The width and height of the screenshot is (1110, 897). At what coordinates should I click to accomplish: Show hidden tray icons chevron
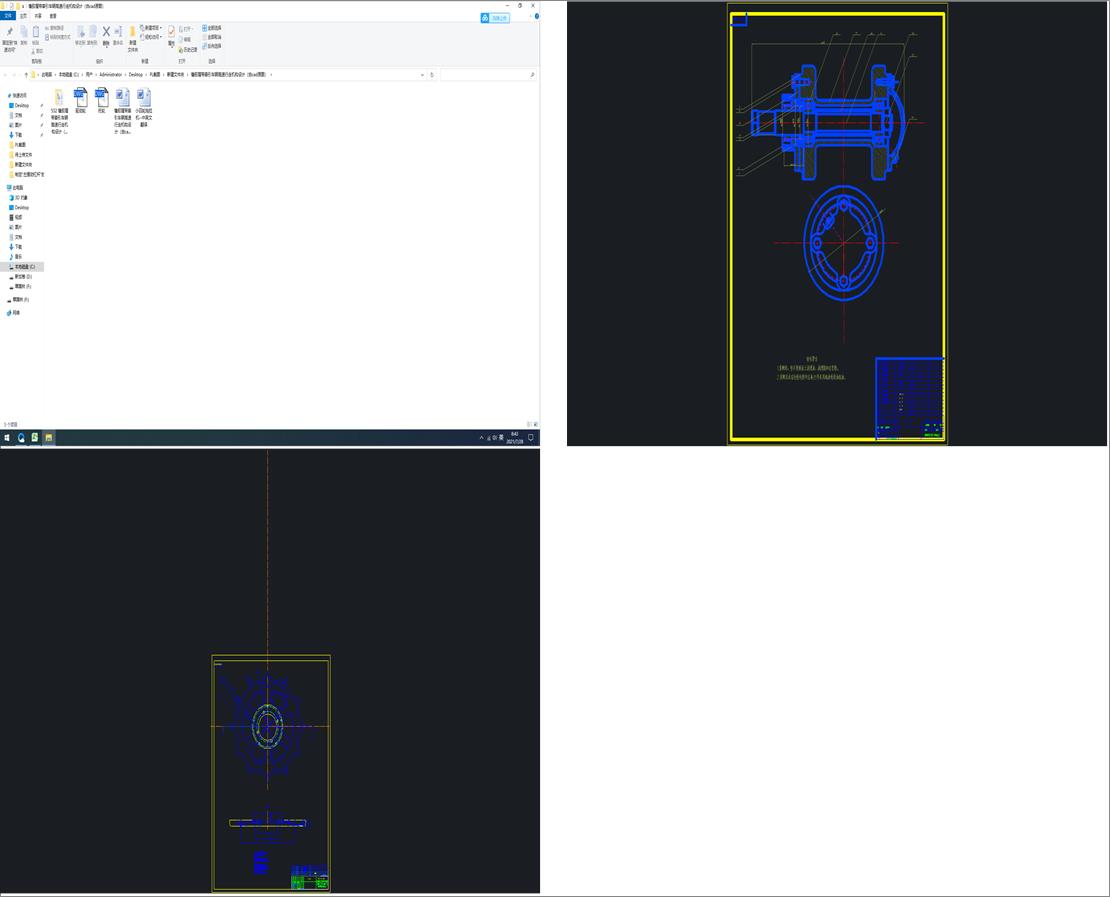[481, 438]
